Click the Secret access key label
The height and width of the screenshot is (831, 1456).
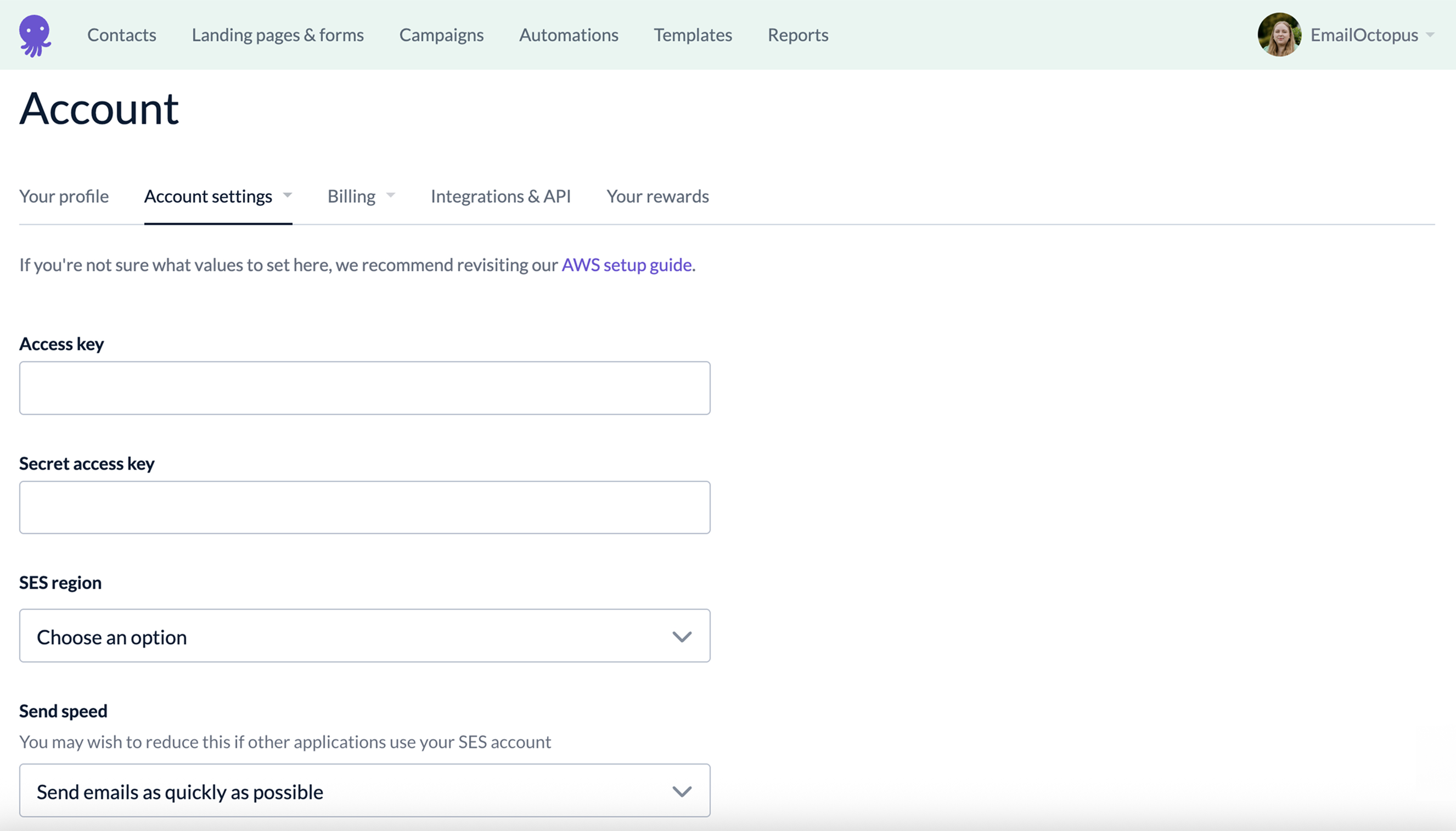pos(87,463)
